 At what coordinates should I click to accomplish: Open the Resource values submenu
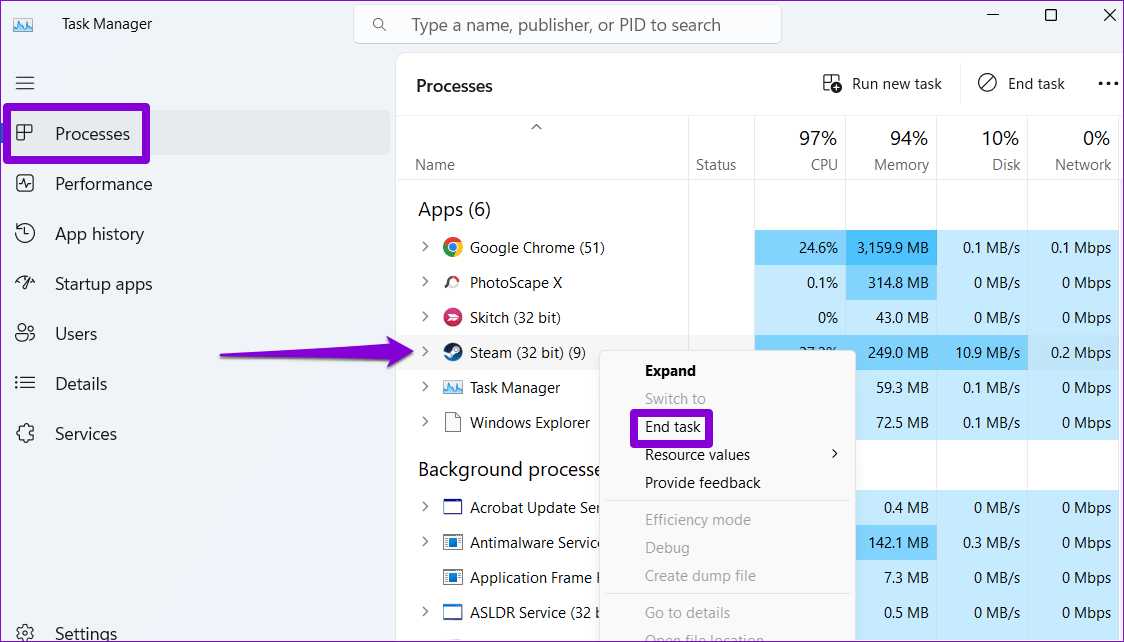point(697,454)
